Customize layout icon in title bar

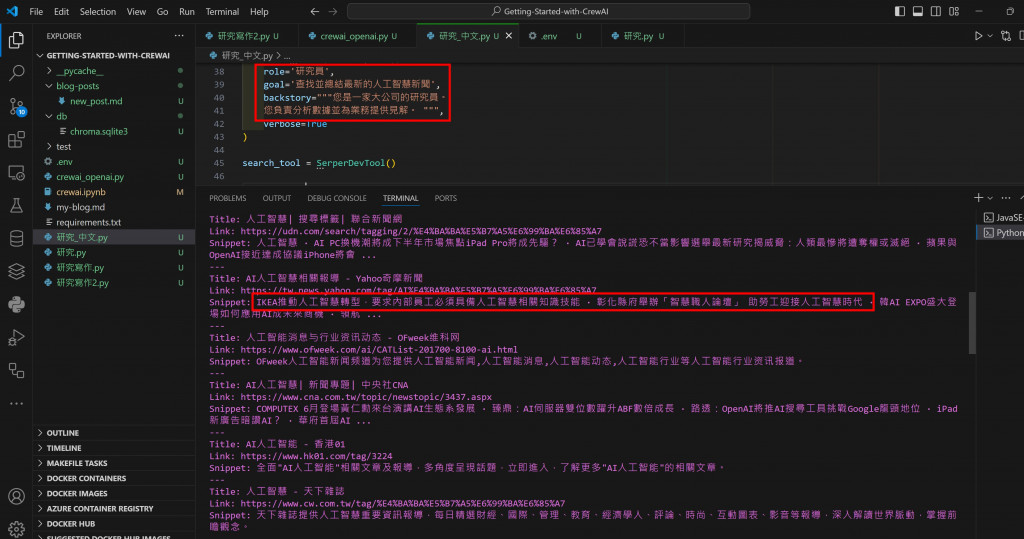[x=954, y=11]
